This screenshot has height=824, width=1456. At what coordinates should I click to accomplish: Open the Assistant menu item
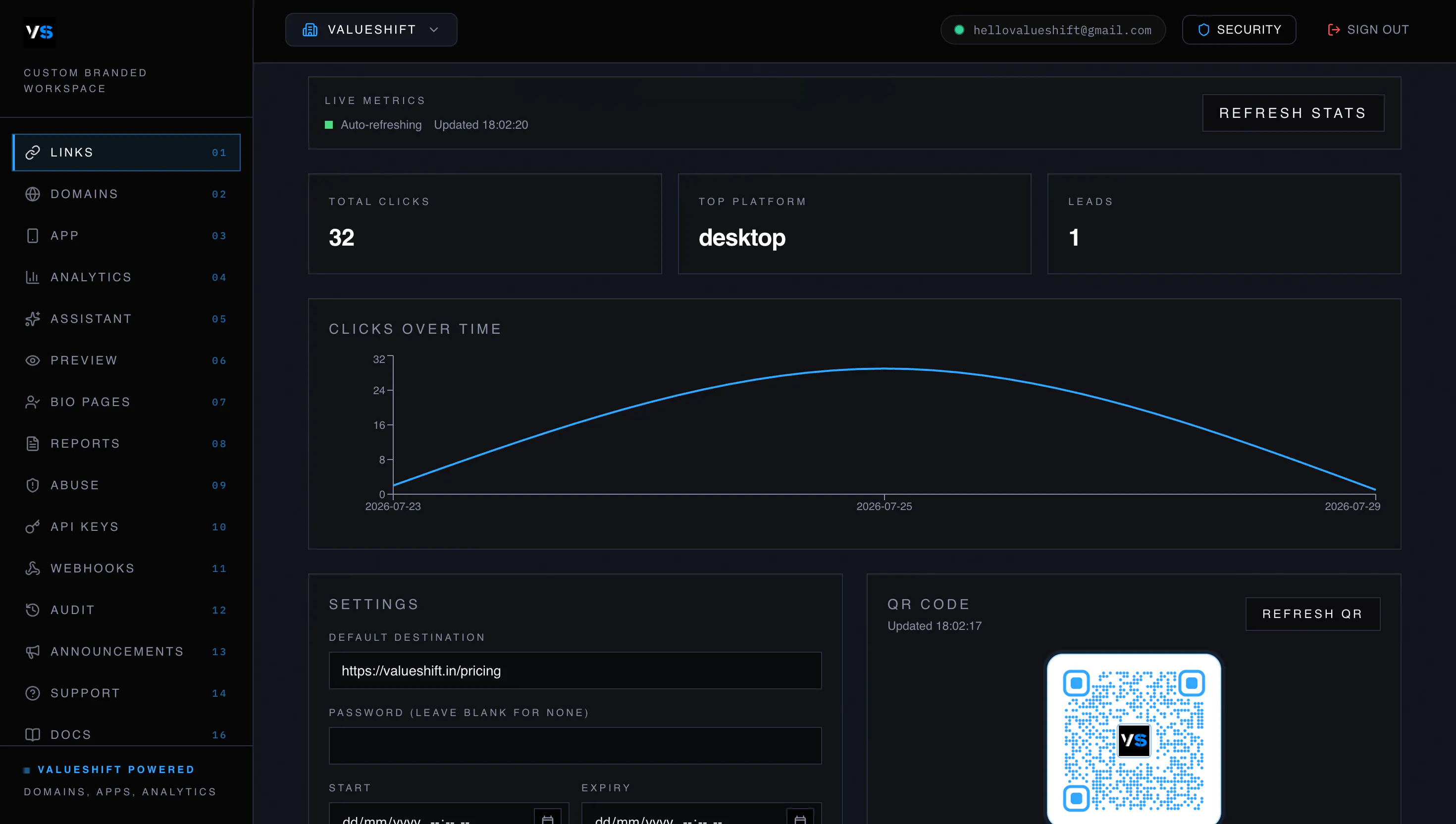126,318
